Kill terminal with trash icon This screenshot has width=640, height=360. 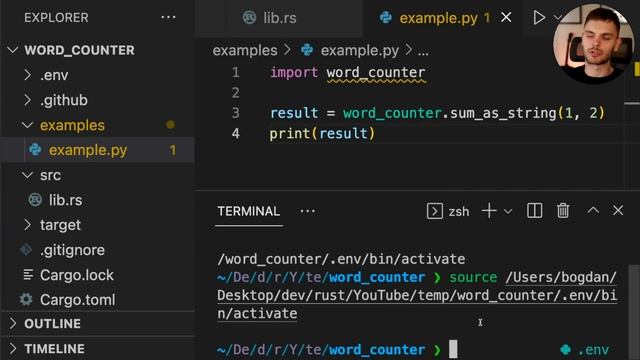[563, 211]
